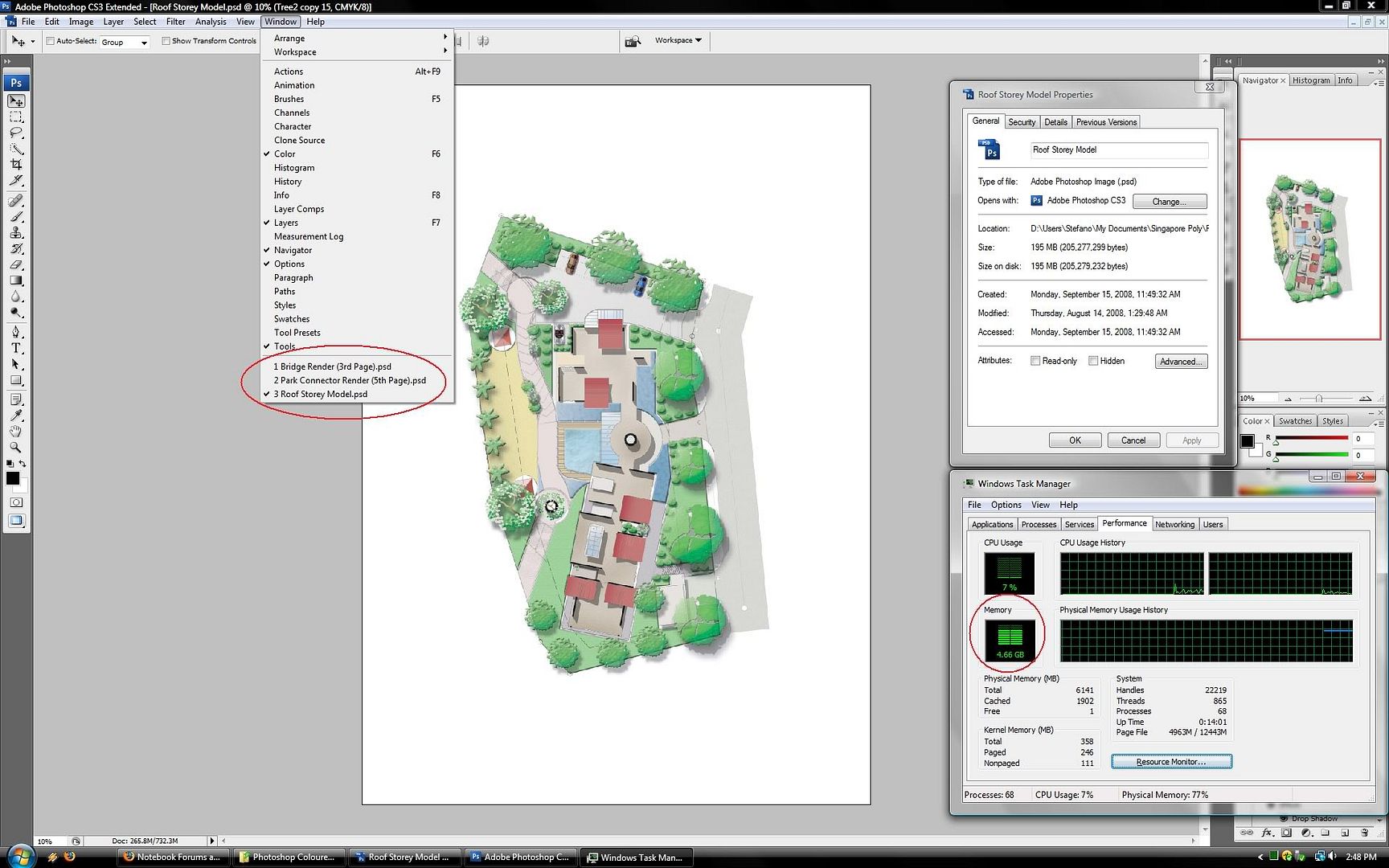
Task: Open the Color panel options menu
Action: point(1379,423)
